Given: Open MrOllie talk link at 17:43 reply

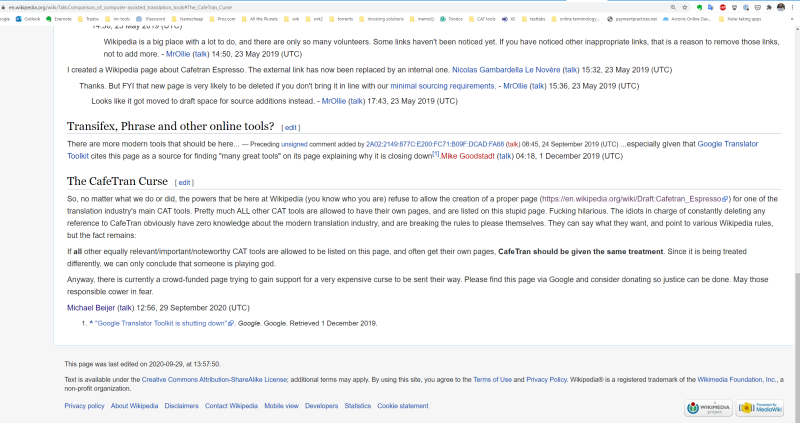Looking at the screenshot, I should 357,101.
